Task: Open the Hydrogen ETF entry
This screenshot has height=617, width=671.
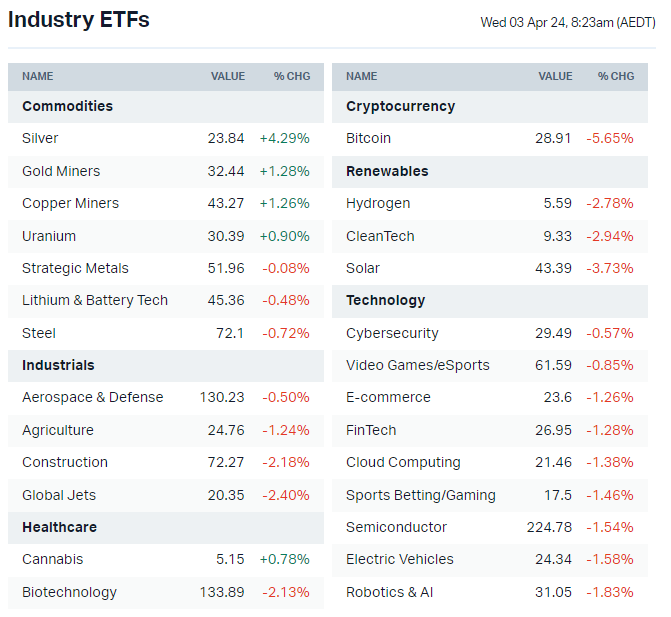Action: [378, 203]
